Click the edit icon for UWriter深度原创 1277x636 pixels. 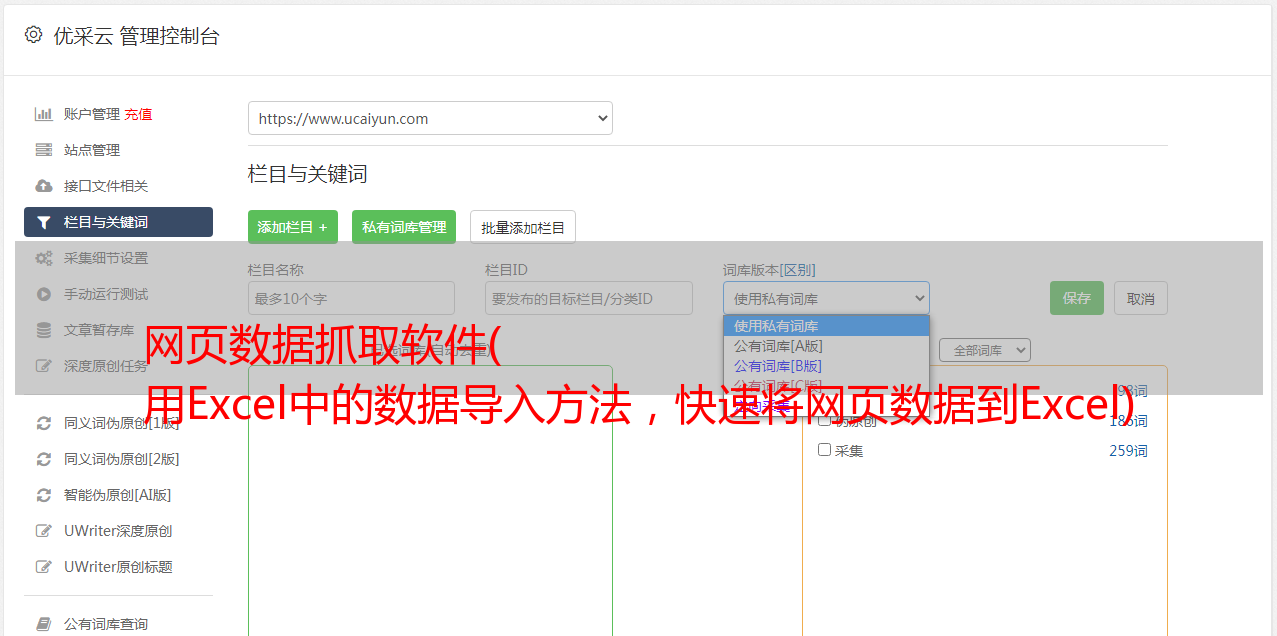[x=44, y=531]
